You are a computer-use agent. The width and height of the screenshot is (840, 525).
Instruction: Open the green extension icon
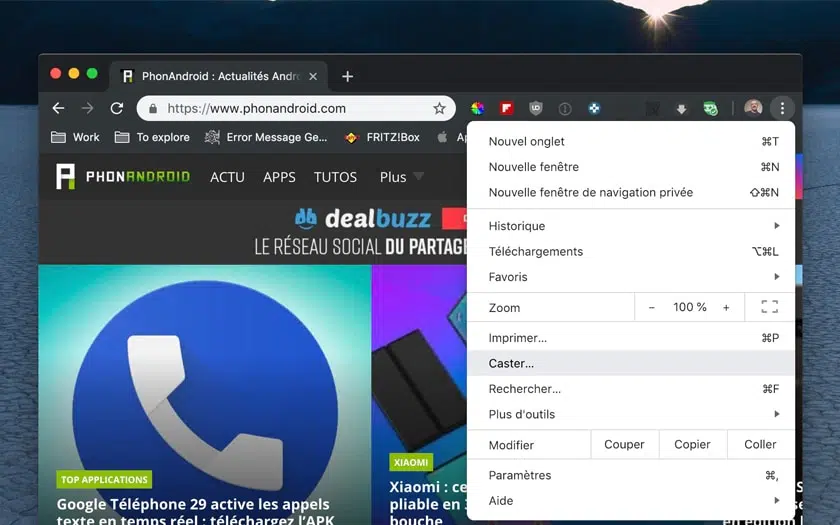[710, 109]
